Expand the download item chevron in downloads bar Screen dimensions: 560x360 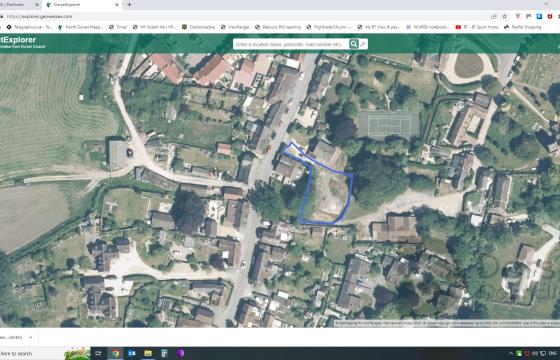click(30, 337)
